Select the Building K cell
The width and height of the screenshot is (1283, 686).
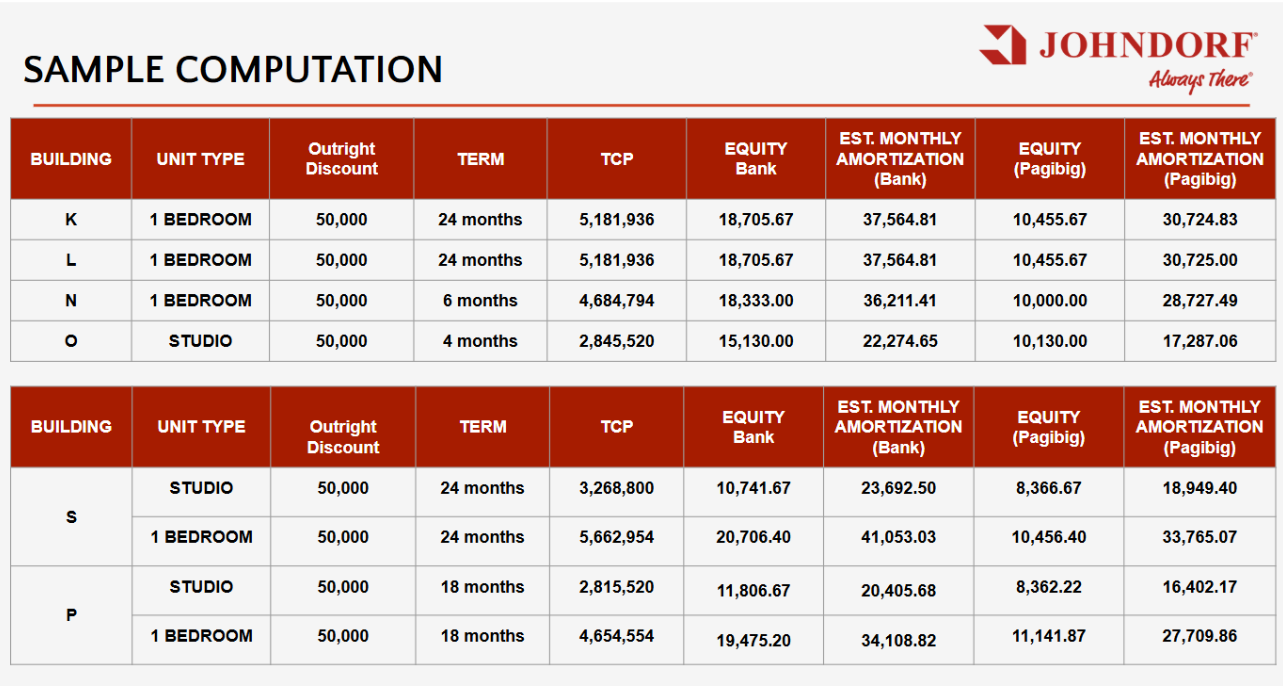click(x=71, y=219)
